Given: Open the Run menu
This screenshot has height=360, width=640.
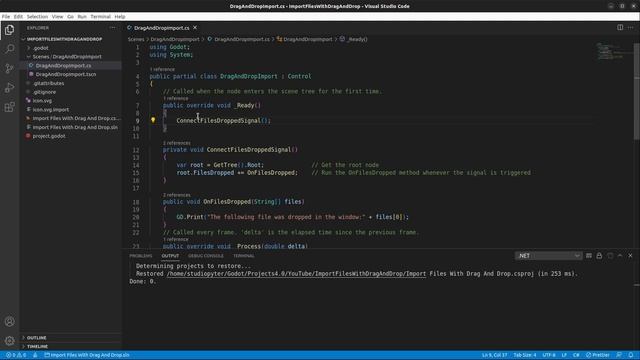Looking at the screenshot, I should (82, 16).
